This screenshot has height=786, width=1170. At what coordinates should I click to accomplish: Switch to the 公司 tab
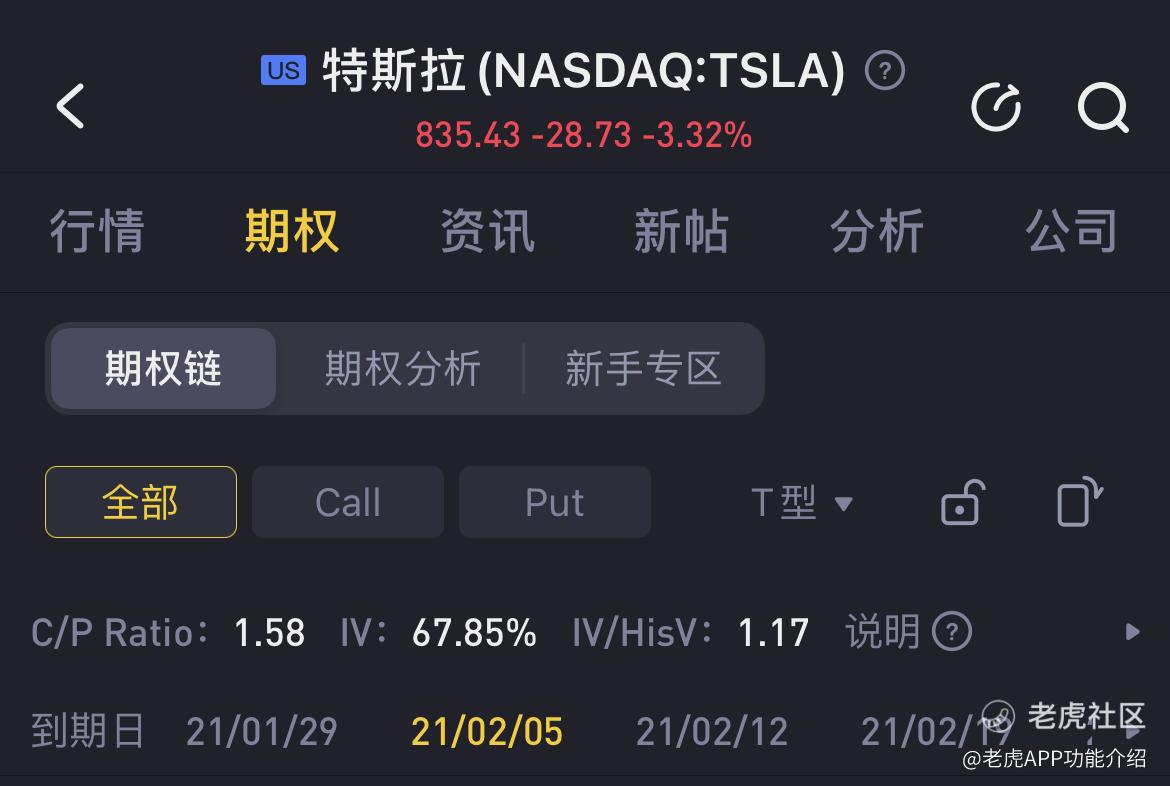pyautogui.click(x=1072, y=231)
